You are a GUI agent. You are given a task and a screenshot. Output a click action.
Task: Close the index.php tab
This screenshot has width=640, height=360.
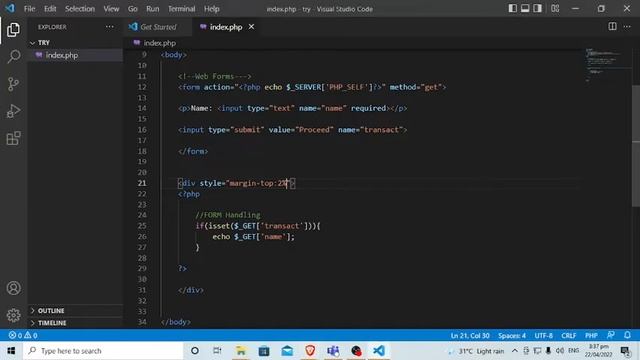(x=251, y=27)
